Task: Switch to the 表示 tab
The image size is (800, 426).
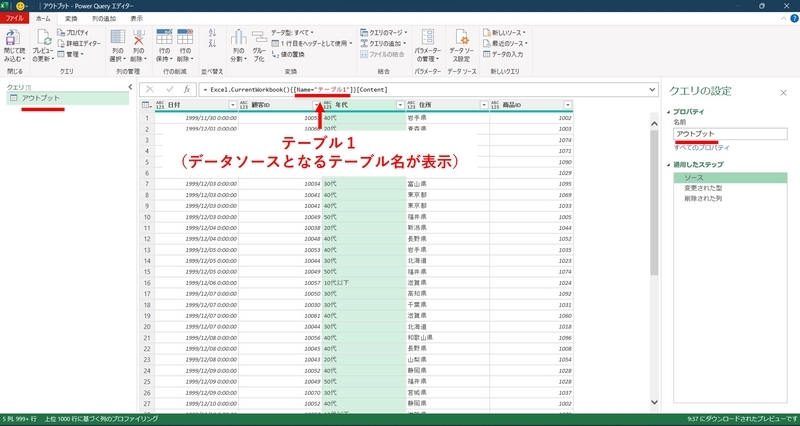Action: 137,18
